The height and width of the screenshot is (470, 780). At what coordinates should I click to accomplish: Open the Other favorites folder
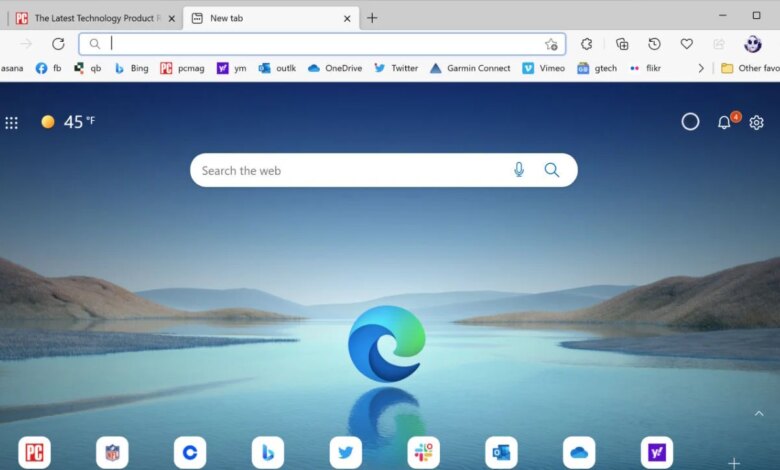click(750, 69)
